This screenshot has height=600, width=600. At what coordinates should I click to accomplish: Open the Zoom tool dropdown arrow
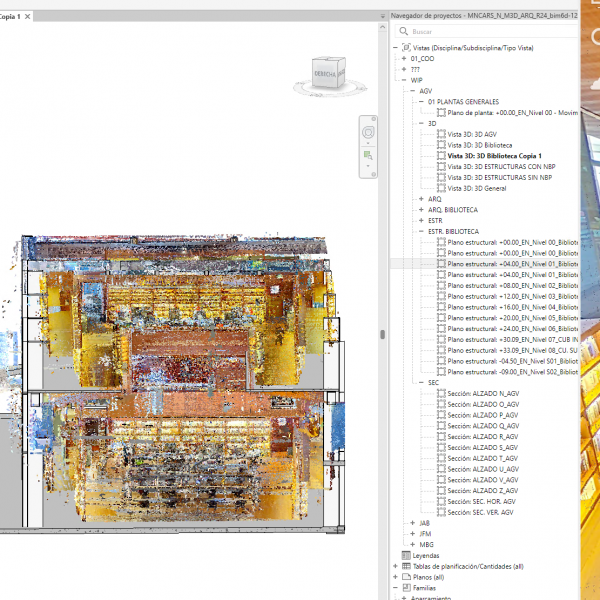(x=368, y=166)
